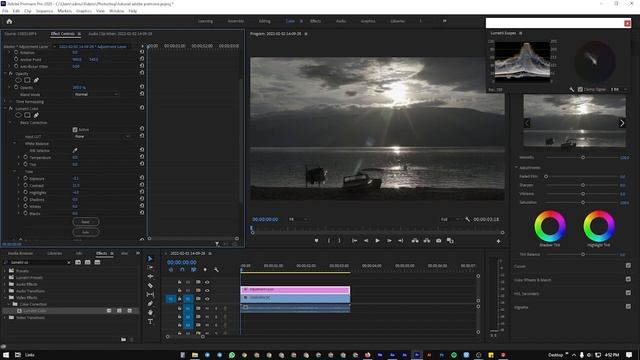
Task: Disable the Color Wheels & Match checkbox
Action: tap(628, 279)
